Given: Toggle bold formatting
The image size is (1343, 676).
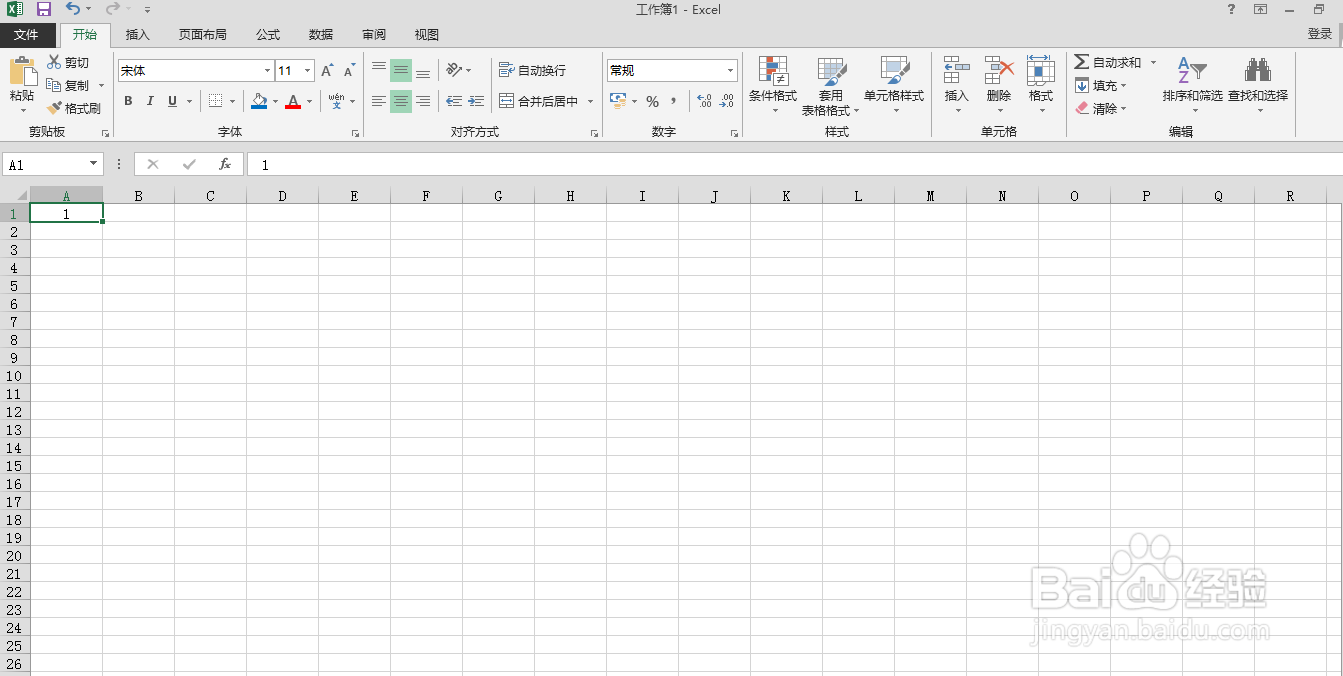Looking at the screenshot, I should (127, 101).
